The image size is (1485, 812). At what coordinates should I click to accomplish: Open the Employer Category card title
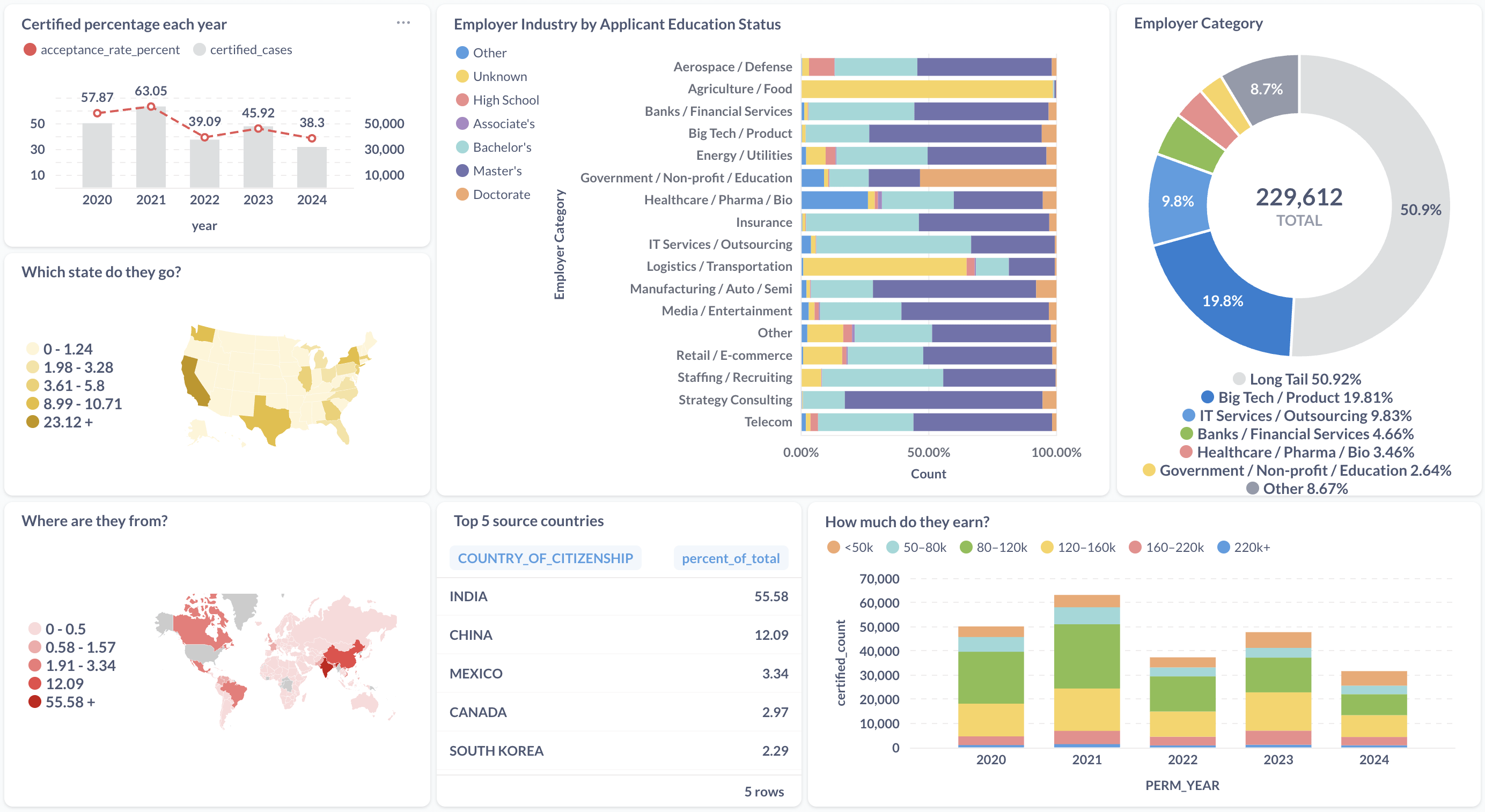point(1198,23)
